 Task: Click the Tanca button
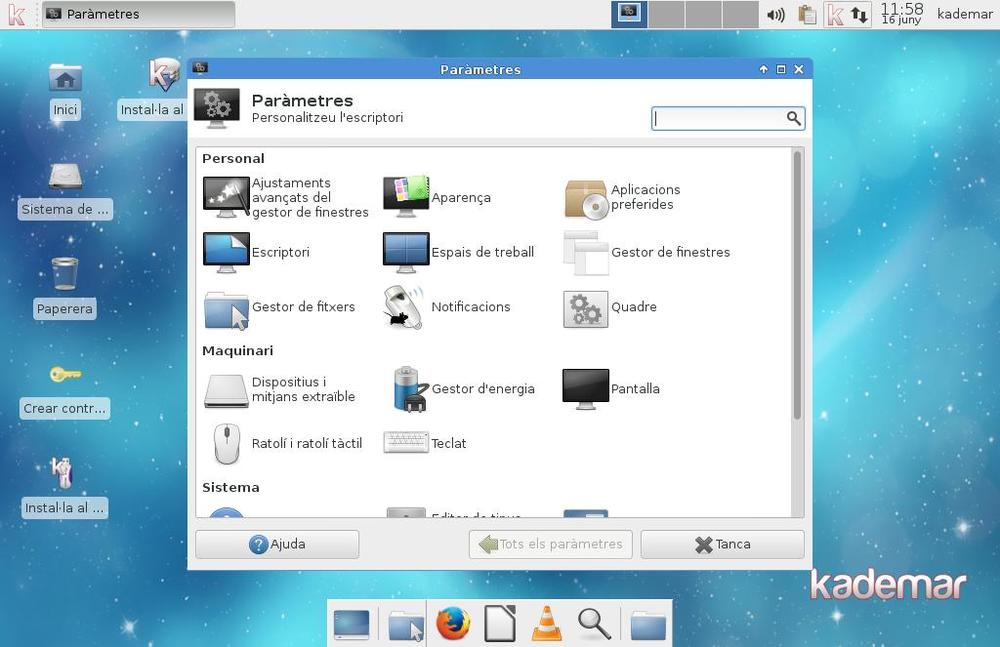coord(722,544)
